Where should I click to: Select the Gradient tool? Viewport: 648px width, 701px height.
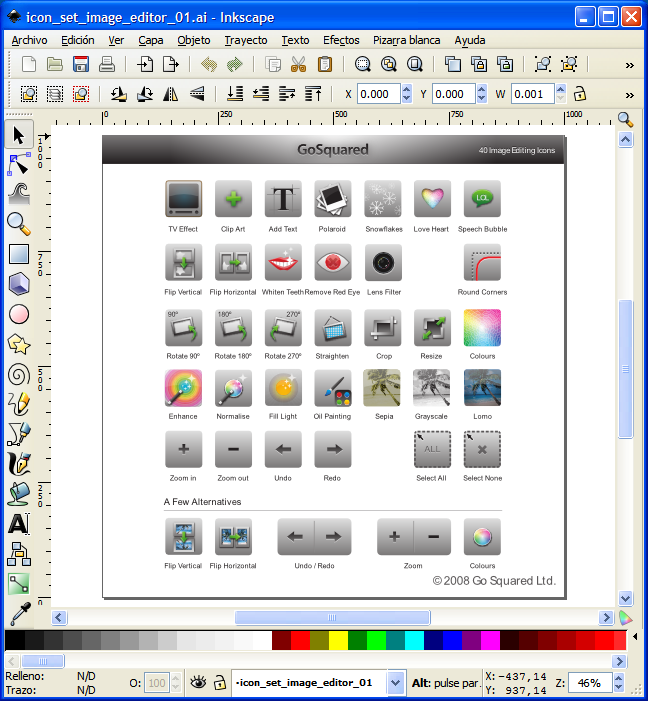click(x=19, y=584)
